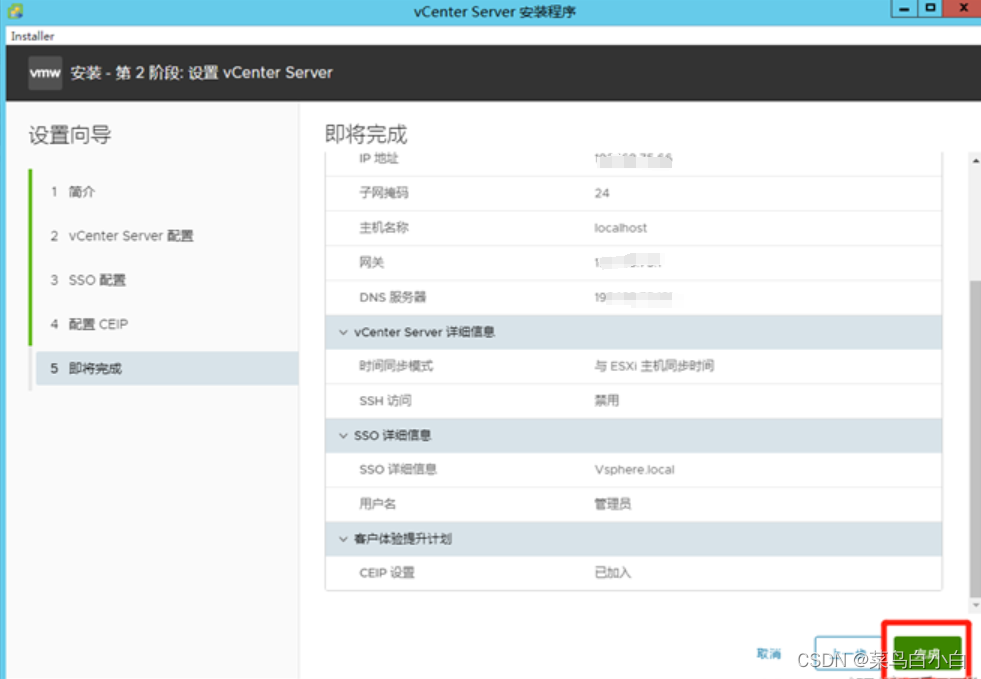Select the subnet mask value 24
Screen dimensions: 981x679
click(x=602, y=193)
